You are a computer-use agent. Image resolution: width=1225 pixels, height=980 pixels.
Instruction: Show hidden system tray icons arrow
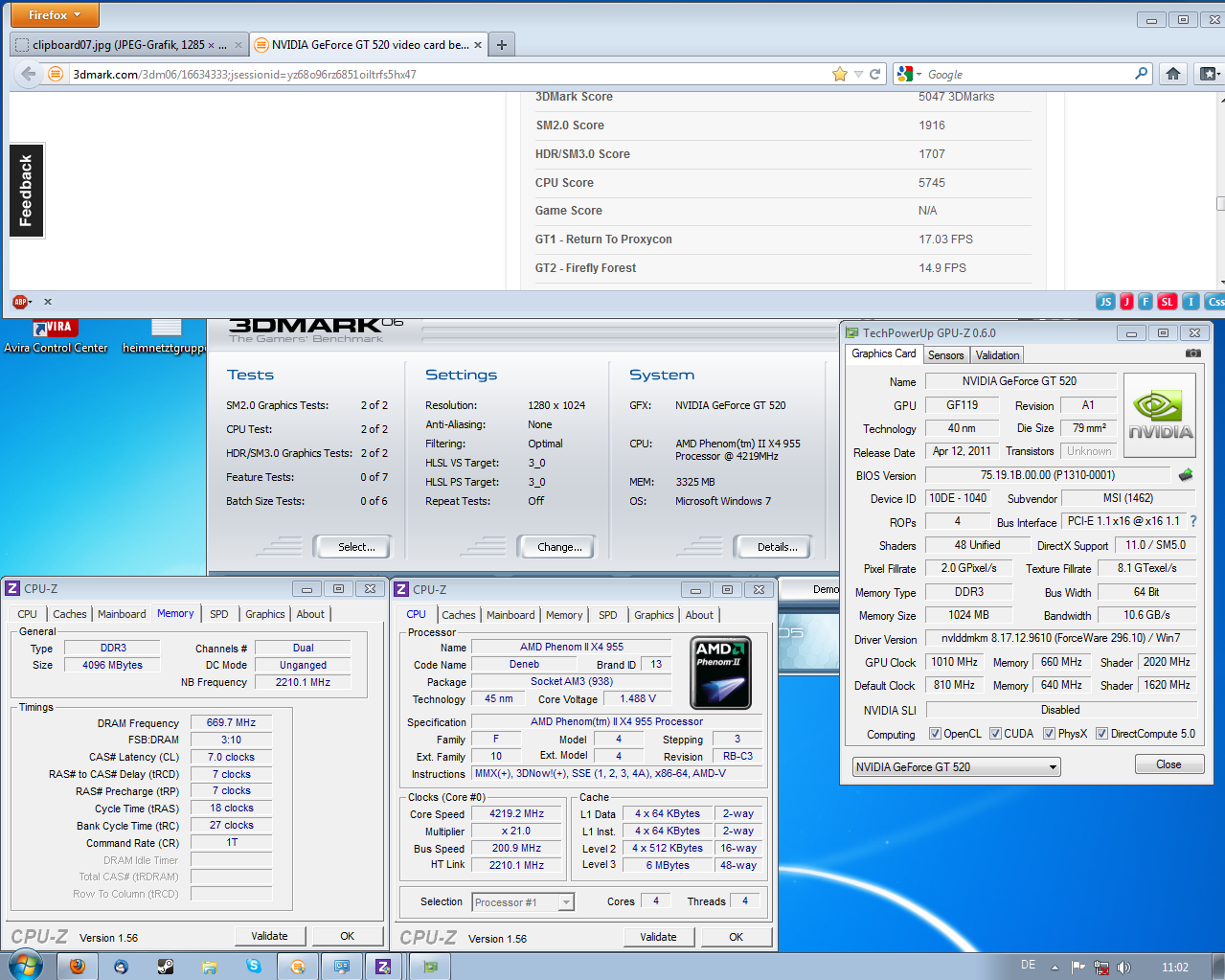point(1055,967)
